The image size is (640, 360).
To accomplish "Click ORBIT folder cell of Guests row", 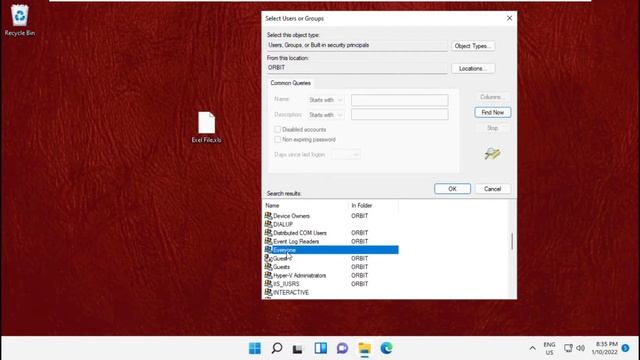I will tap(360, 267).
